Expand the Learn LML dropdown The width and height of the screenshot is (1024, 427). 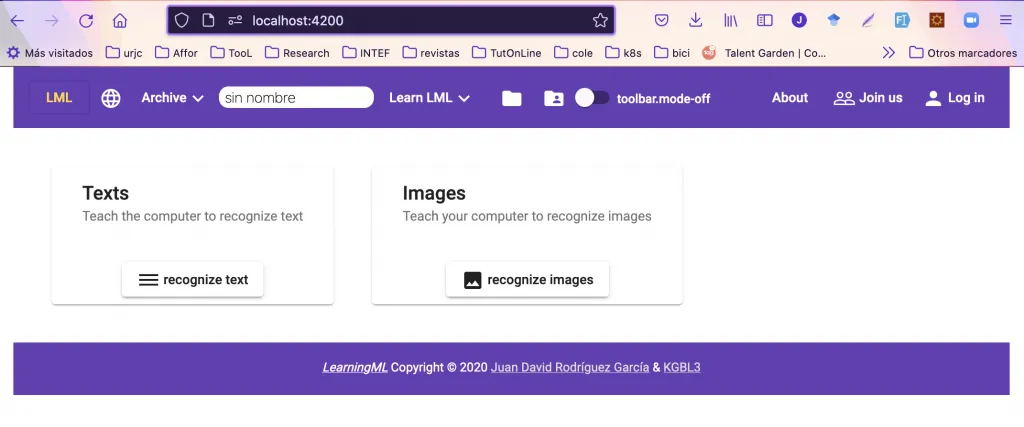coord(429,98)
